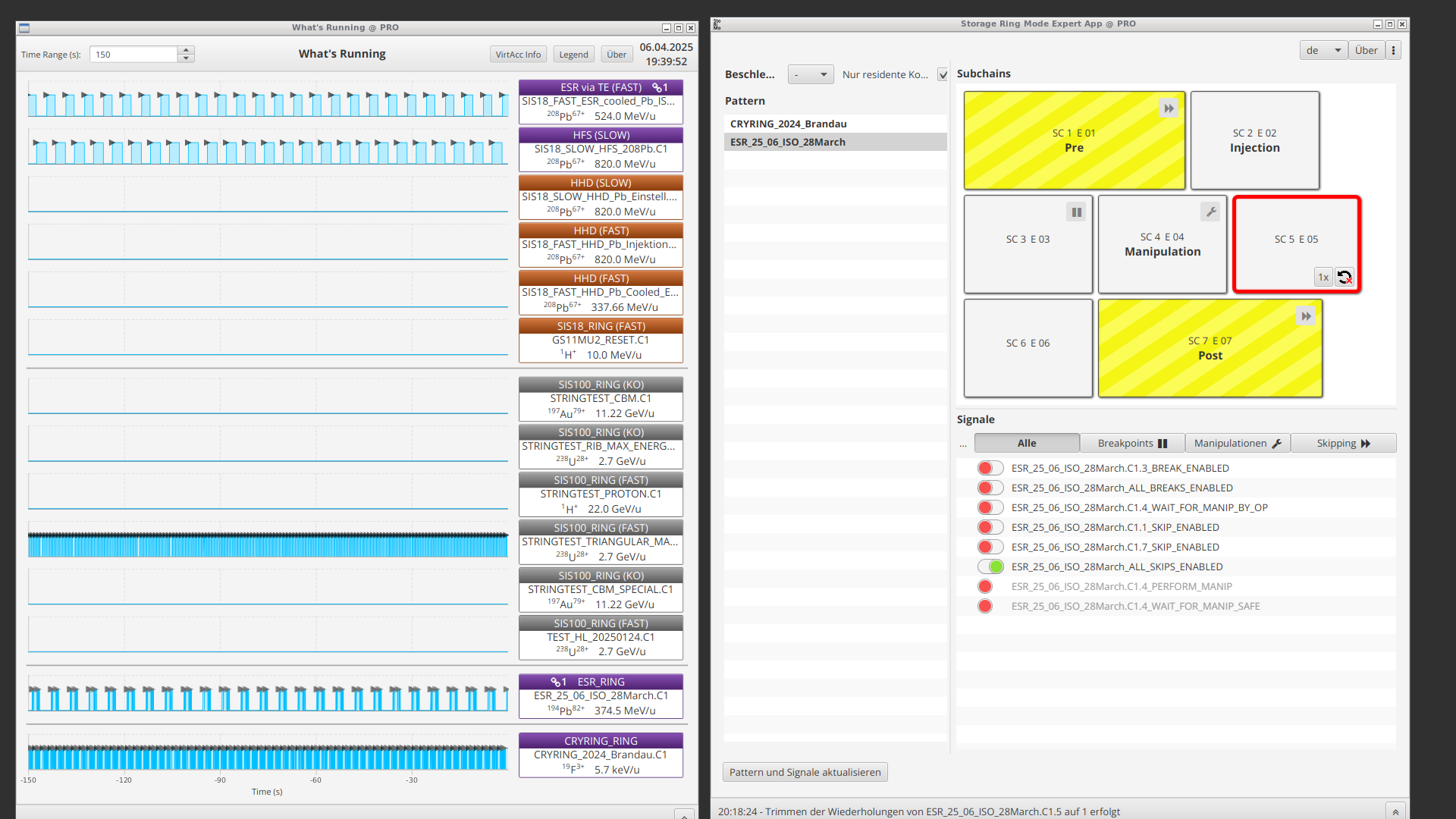Screen dimensions: 1456x819
Task: Open the Beschleuniger dropdown
Action: 811,74
